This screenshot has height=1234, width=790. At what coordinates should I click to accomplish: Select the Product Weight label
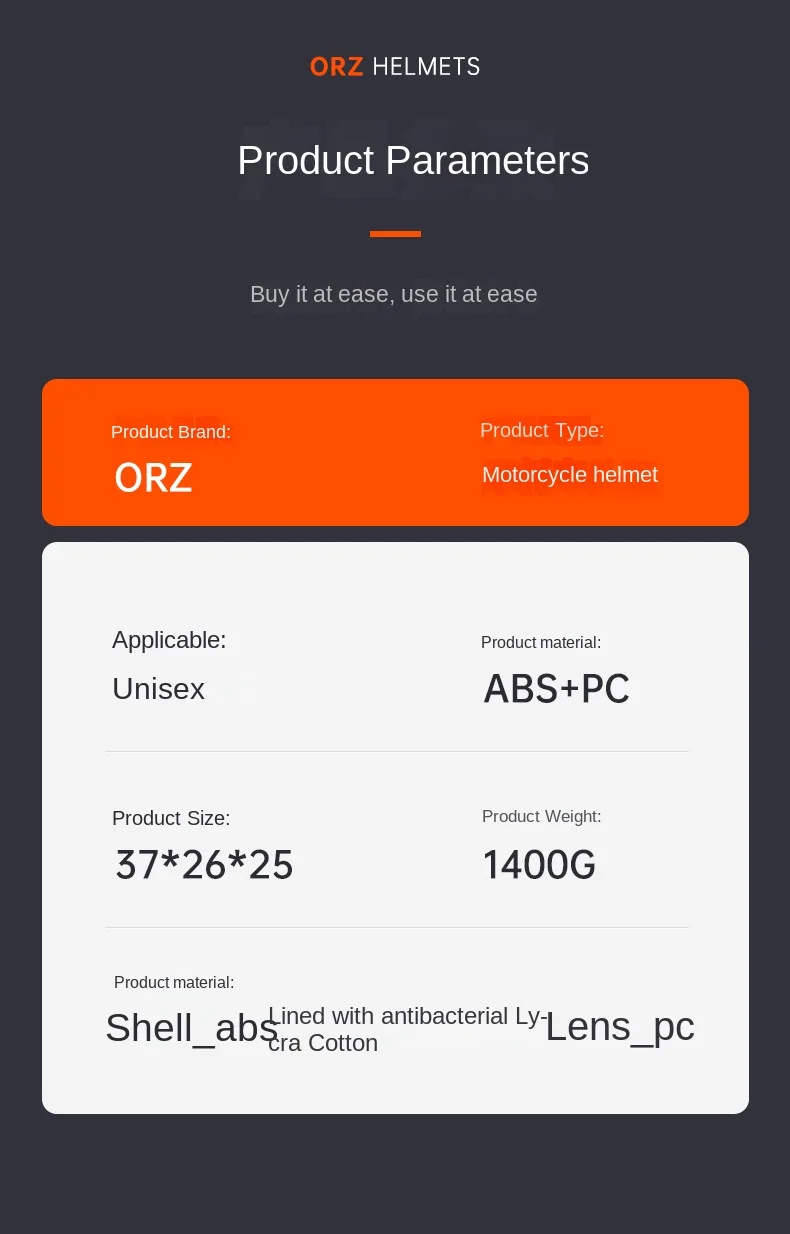542,817
